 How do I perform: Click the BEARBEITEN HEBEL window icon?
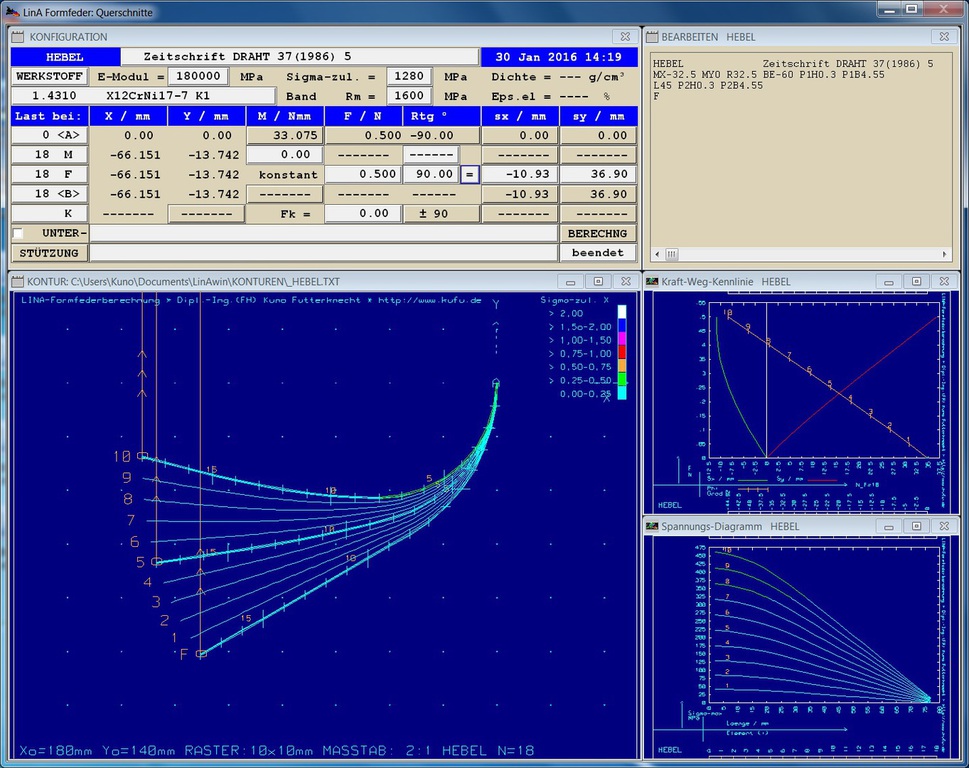[651, 37]
